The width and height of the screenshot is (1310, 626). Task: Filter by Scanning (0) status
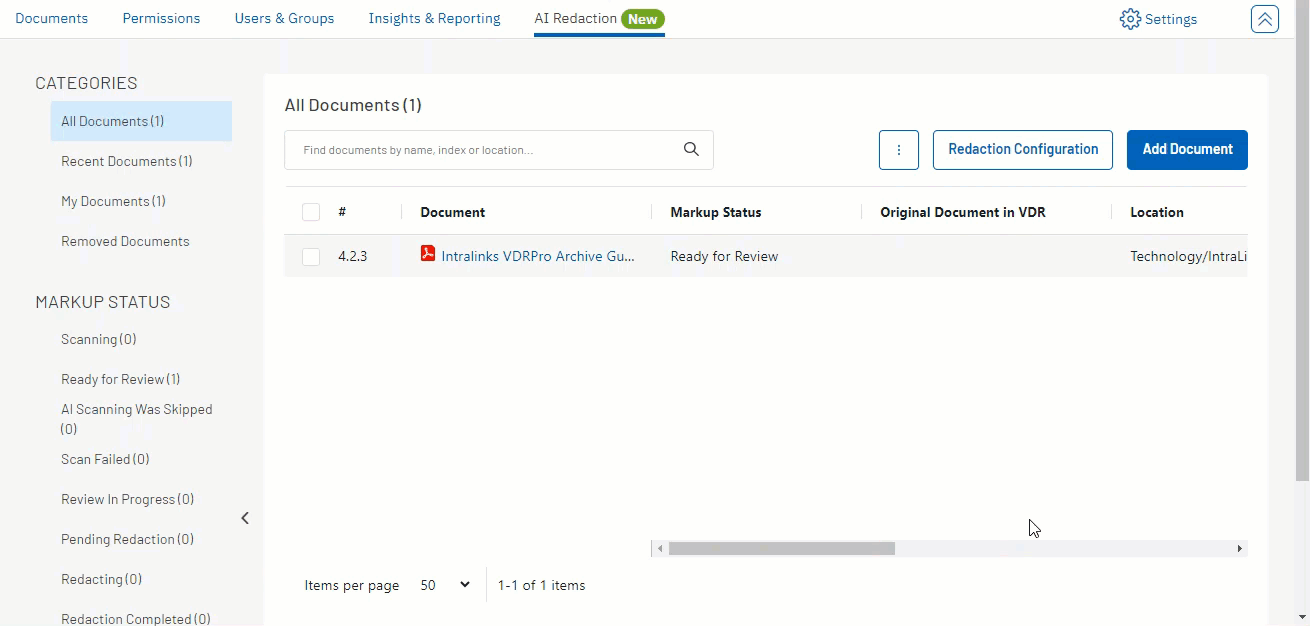(x=99, y=339)
